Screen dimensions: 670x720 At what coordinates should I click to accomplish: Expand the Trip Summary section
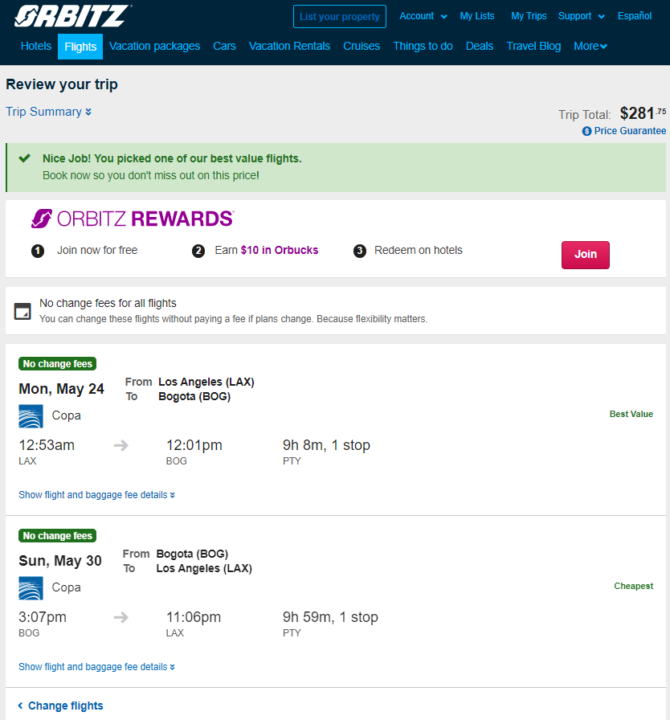point(48,112)
